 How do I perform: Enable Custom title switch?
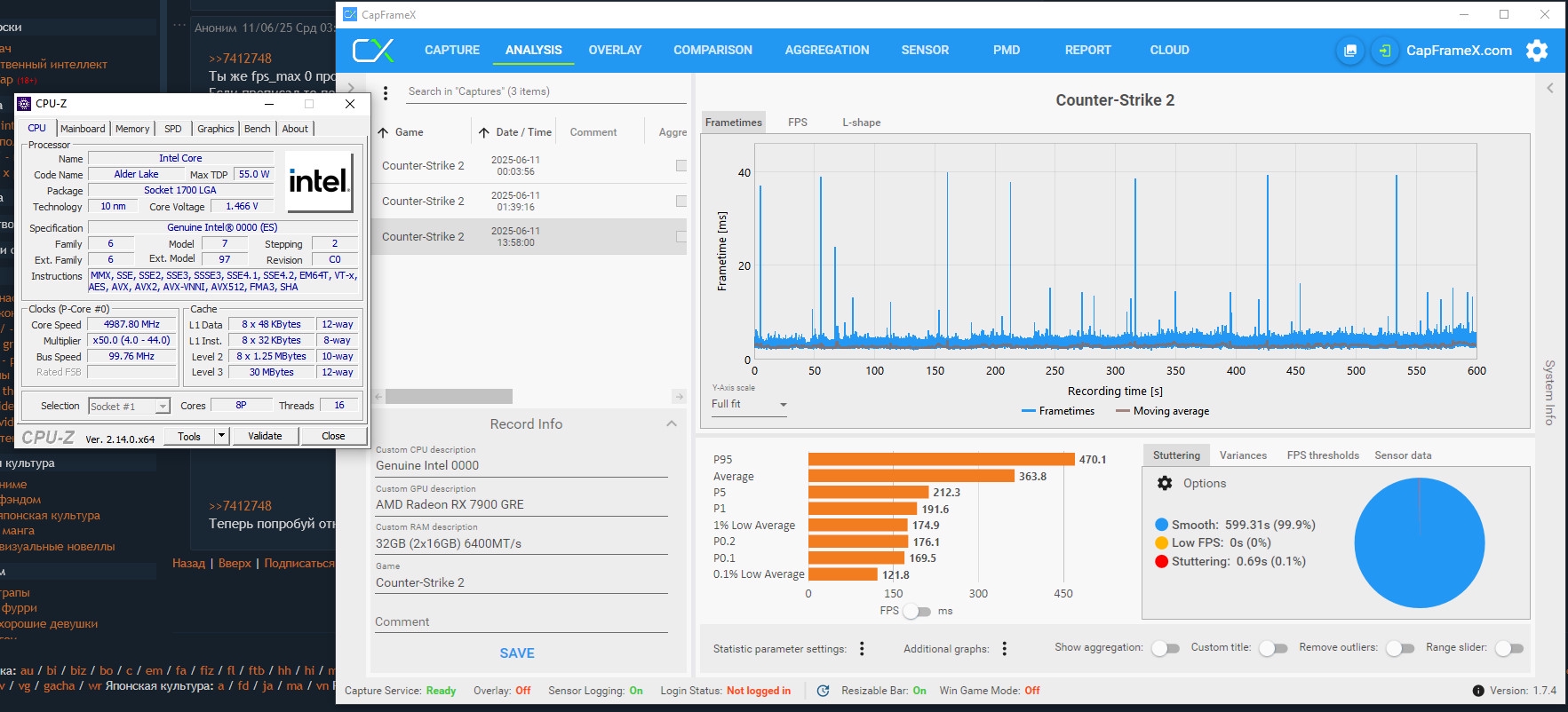point(1273,648)
